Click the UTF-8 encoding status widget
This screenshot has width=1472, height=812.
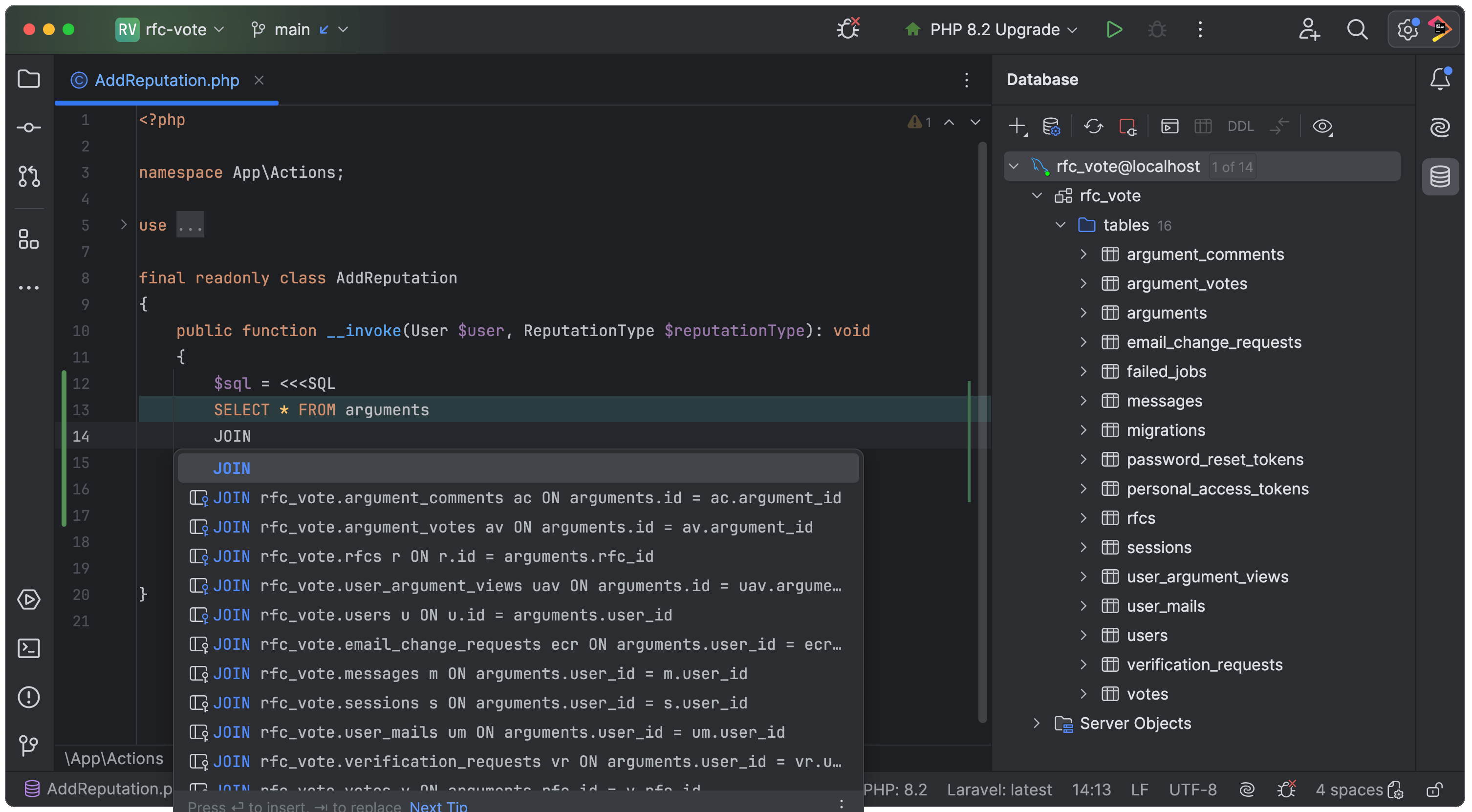1192,790
